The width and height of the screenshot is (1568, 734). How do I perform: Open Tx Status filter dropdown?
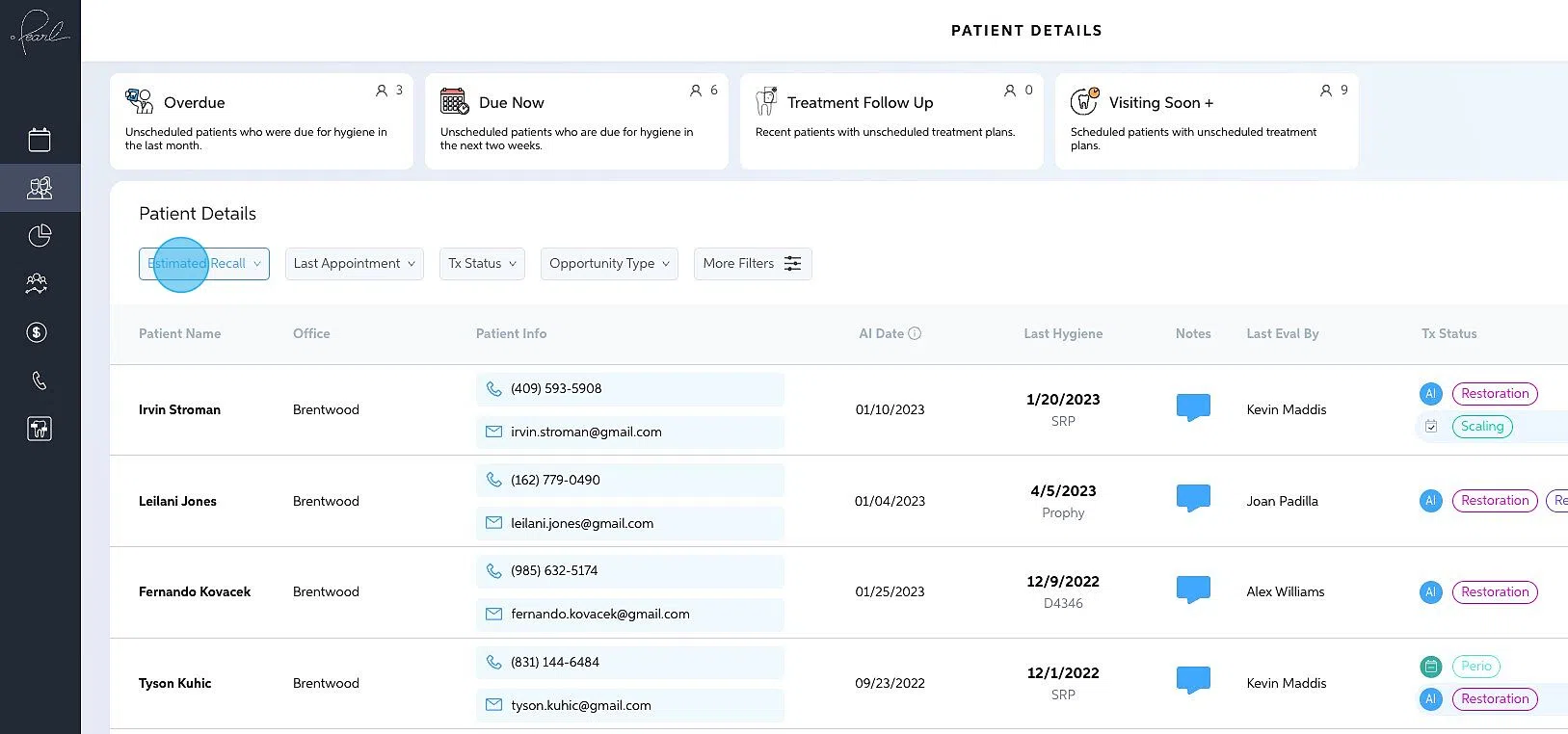point(482,264)
